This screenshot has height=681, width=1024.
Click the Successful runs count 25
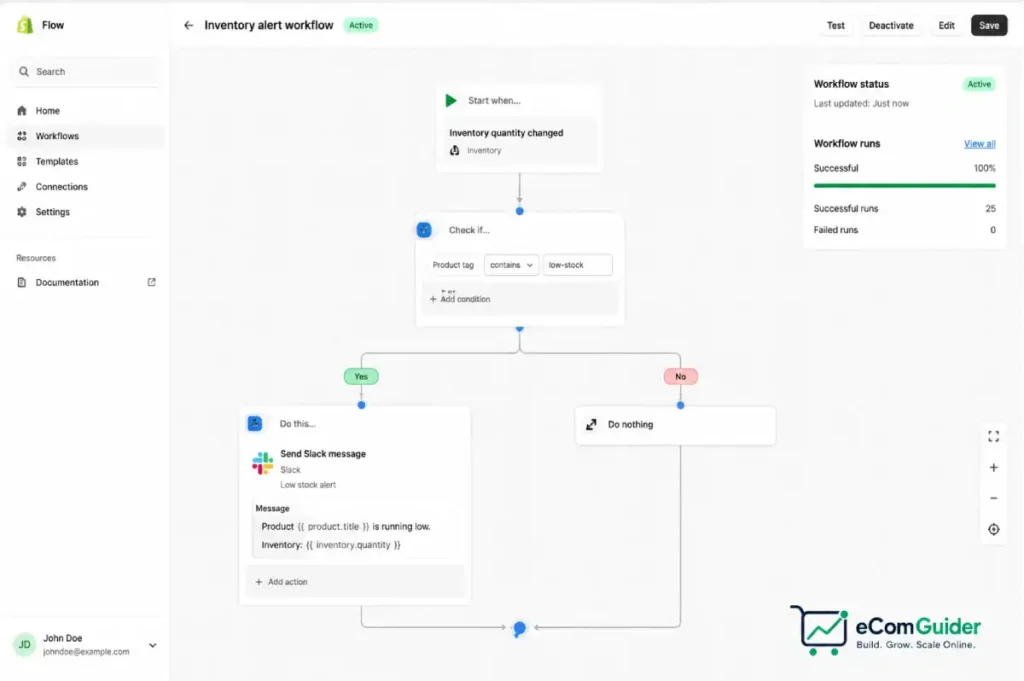(x=990, y=209)
